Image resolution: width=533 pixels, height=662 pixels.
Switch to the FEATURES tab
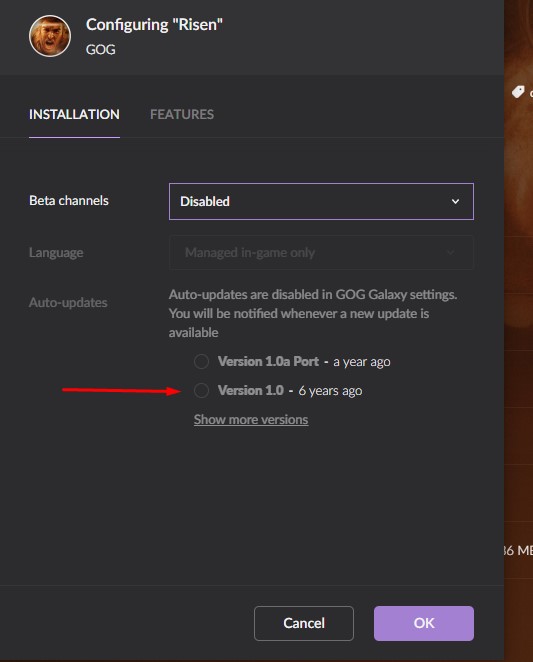click(182, 114)
